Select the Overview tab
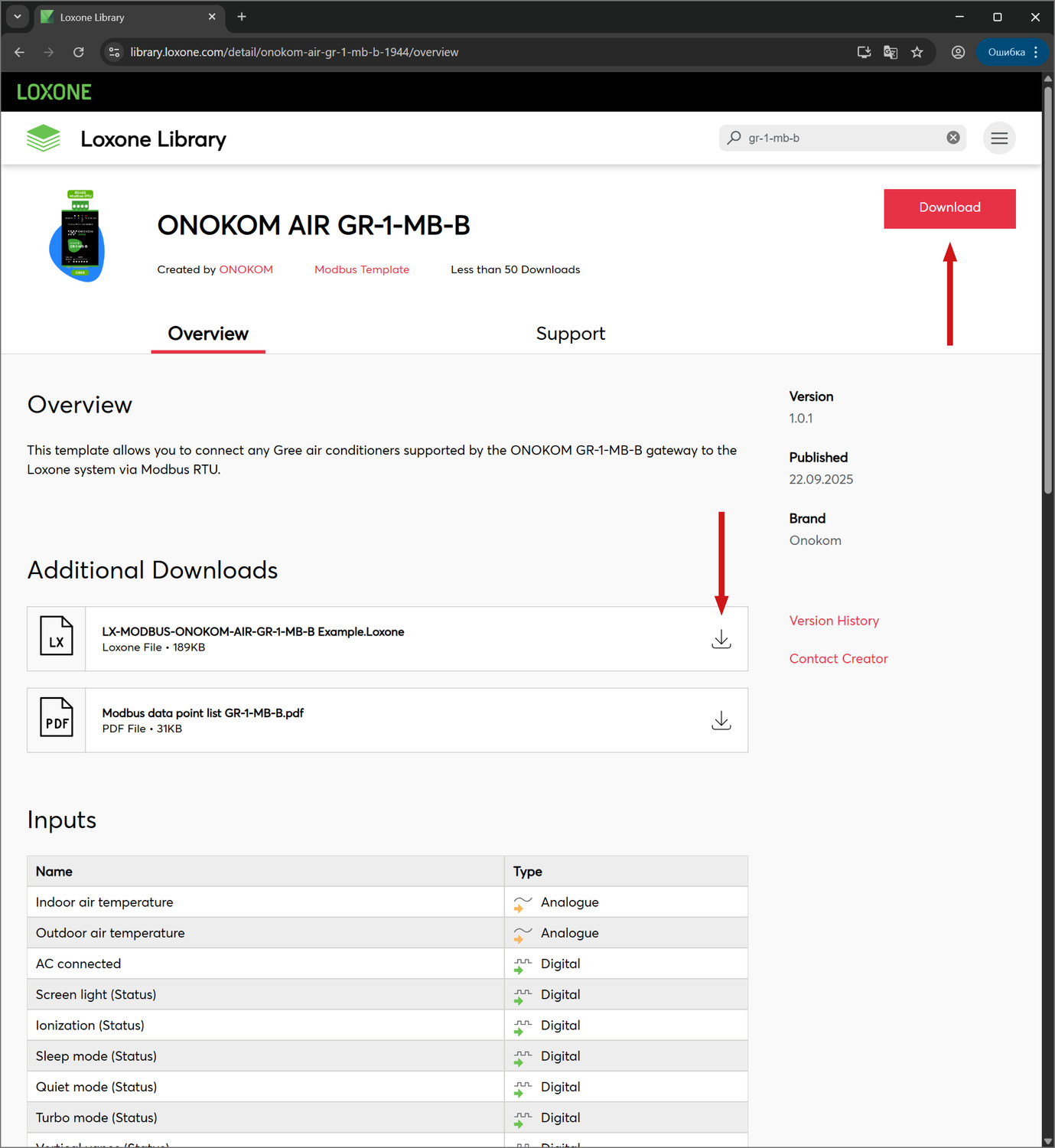1055x1148 pixels. pos(208,334)
